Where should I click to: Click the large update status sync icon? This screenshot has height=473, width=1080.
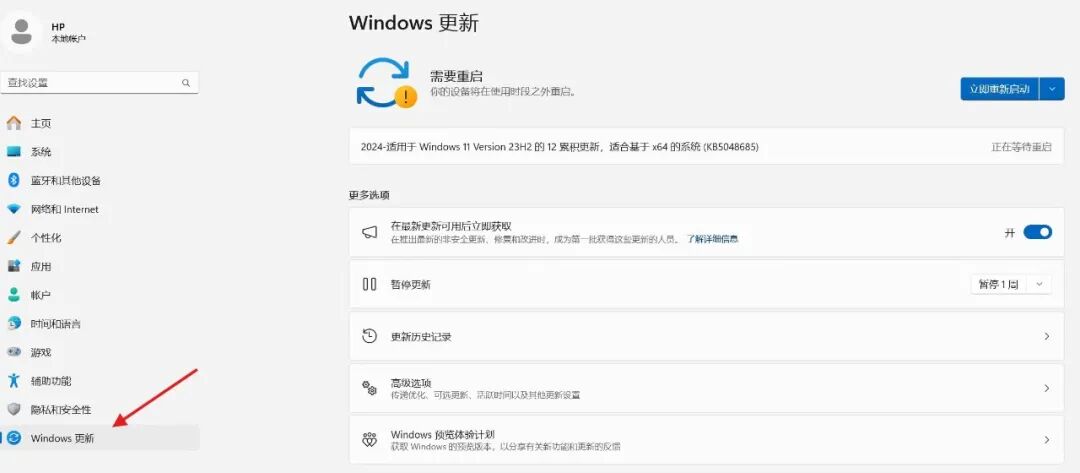[386, 83]
